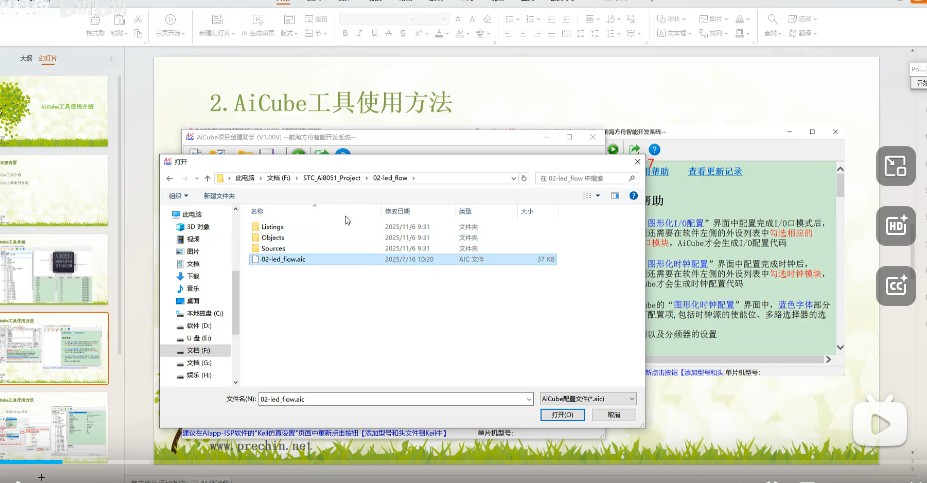Click 新建文件夹 to create a folder
927x483 pixels.
click(x=219, y=196)
